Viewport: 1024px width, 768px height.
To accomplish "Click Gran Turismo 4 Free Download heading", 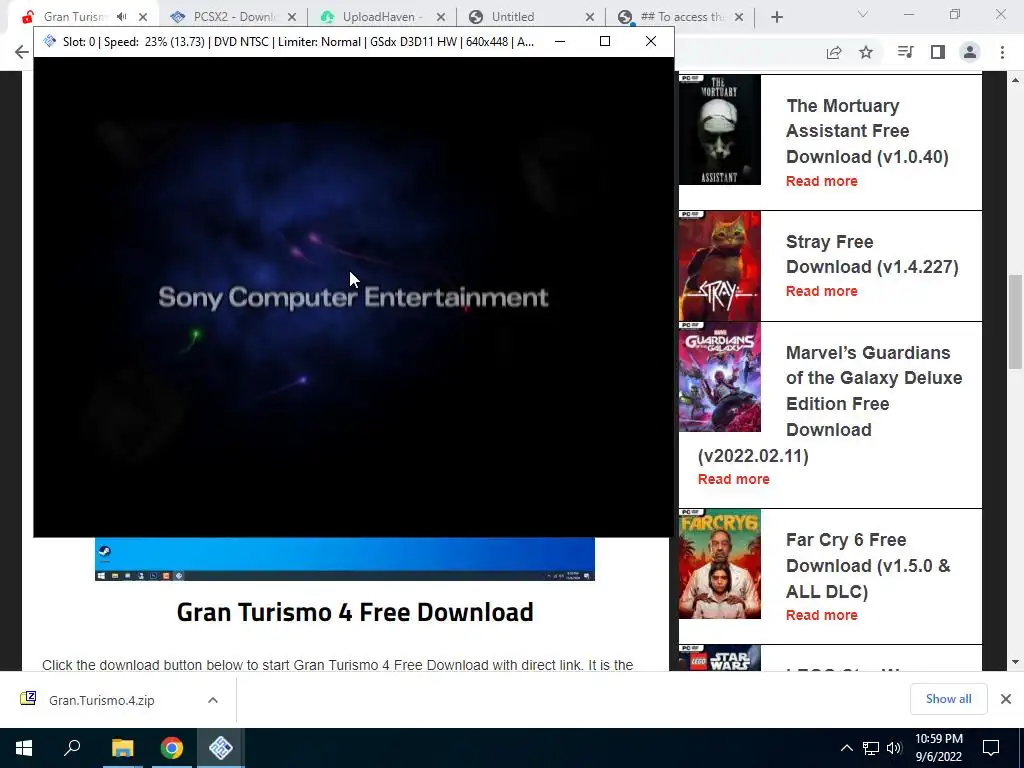I will pyautogui.click(x=355, y=613).
